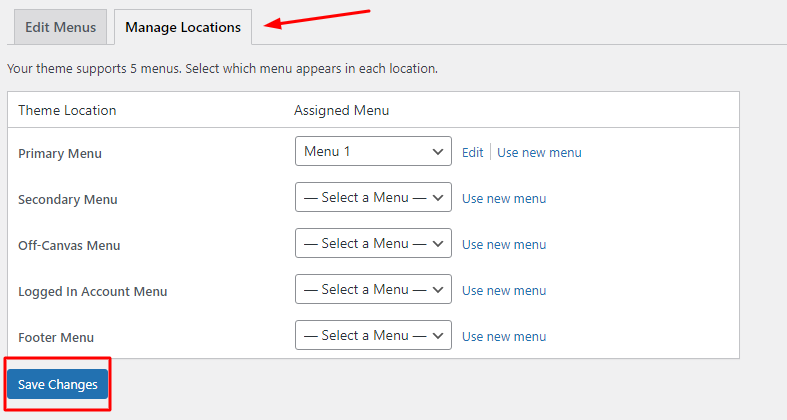Click the Assigned Menu column header

click(x=341, y=110)
